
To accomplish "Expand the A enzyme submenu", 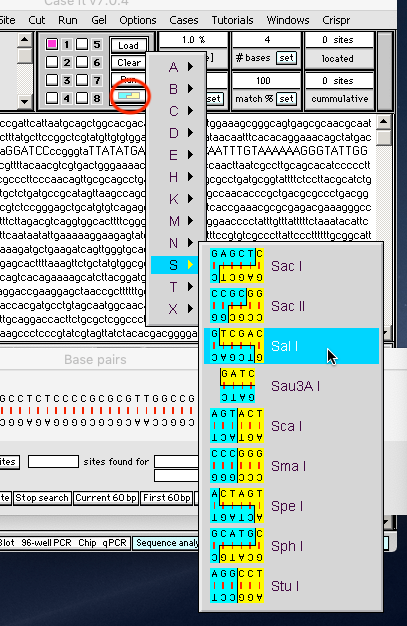I will [x=176, y=67].
